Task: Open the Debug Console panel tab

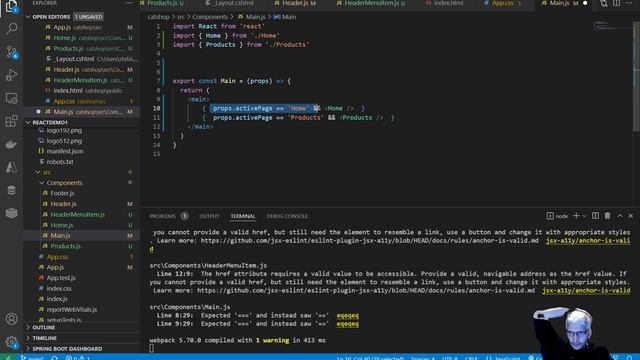Action: (x=287, y=216)
